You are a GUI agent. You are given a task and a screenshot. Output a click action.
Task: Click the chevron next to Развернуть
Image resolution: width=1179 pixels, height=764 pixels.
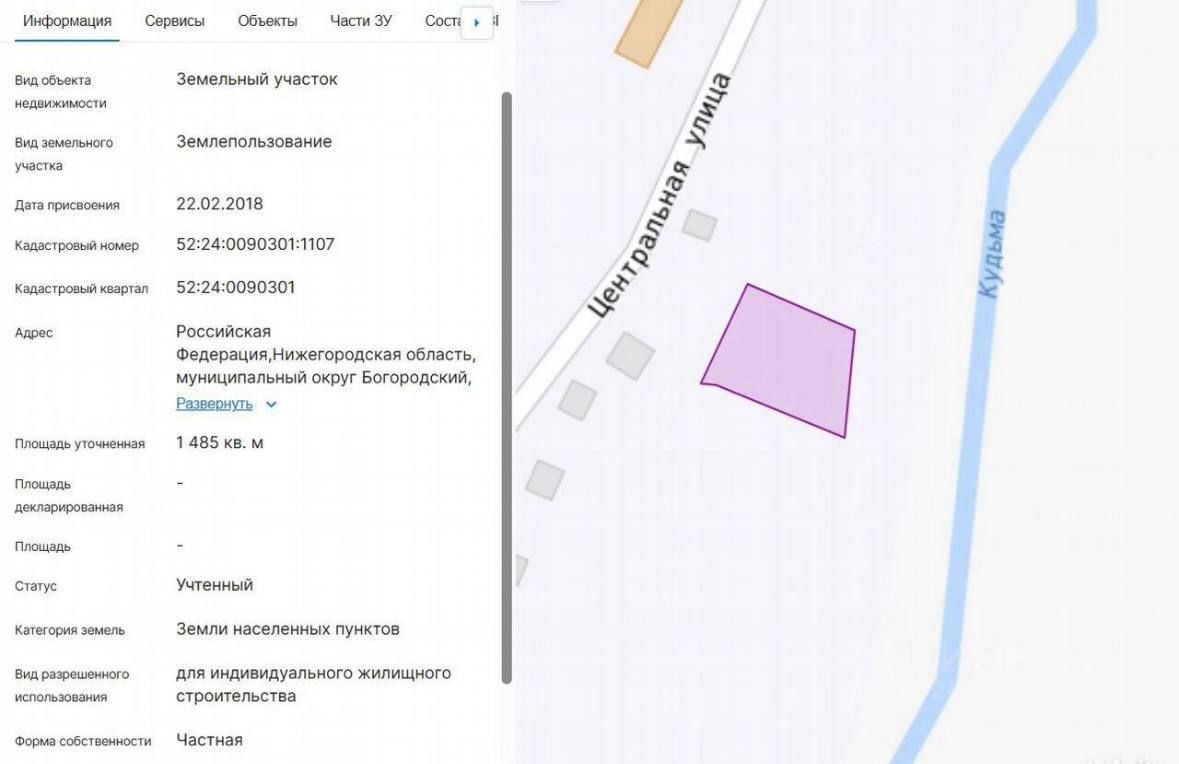271,405
